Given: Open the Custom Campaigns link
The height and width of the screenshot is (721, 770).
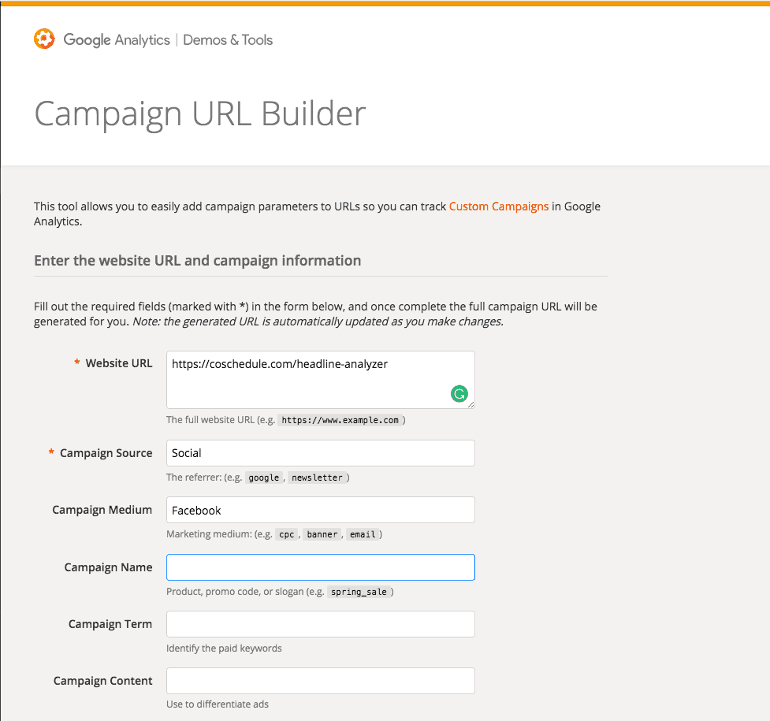Looking at the screenshot, I should 498,206.
